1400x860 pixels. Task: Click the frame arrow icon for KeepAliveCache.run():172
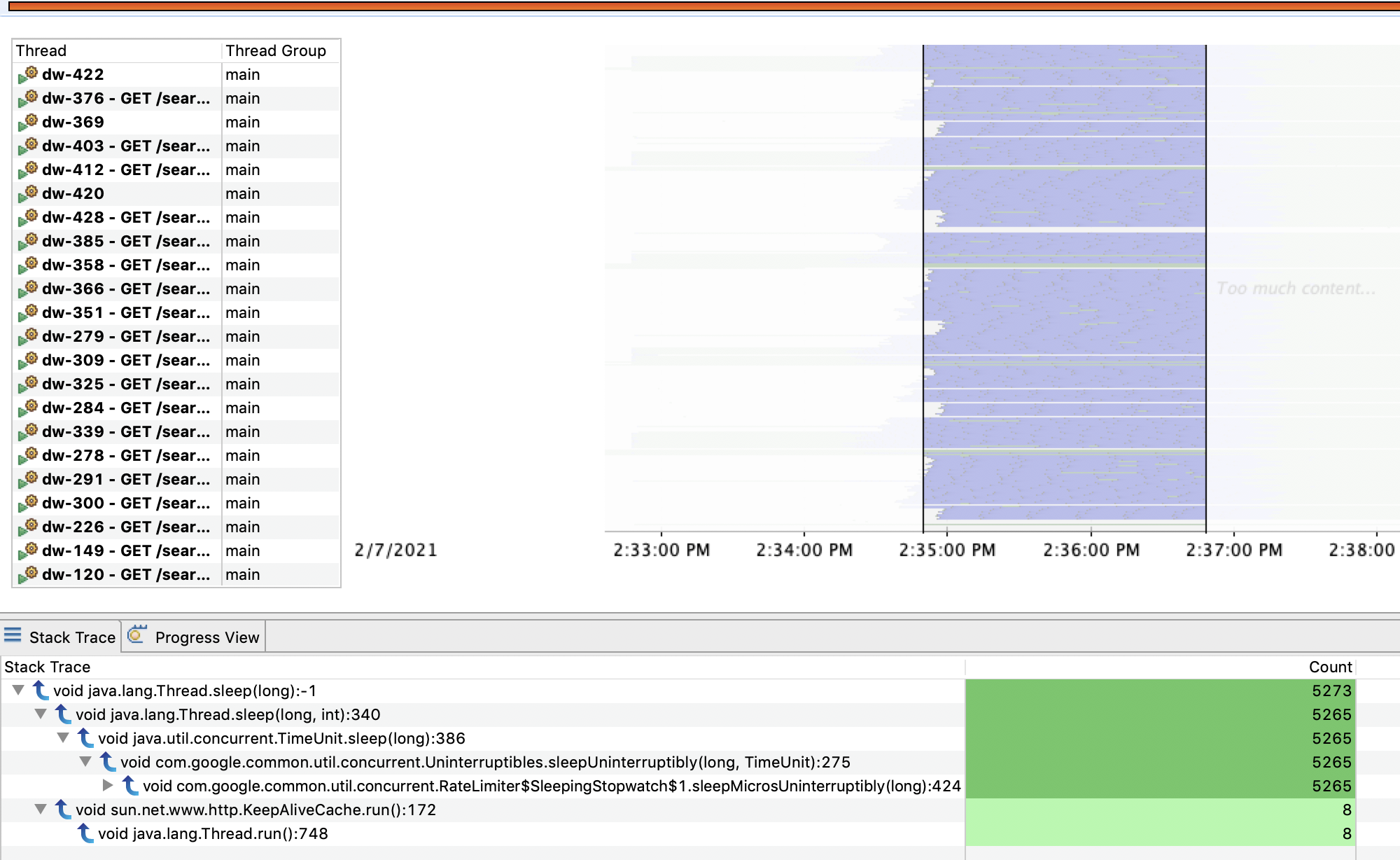point(63,810)
